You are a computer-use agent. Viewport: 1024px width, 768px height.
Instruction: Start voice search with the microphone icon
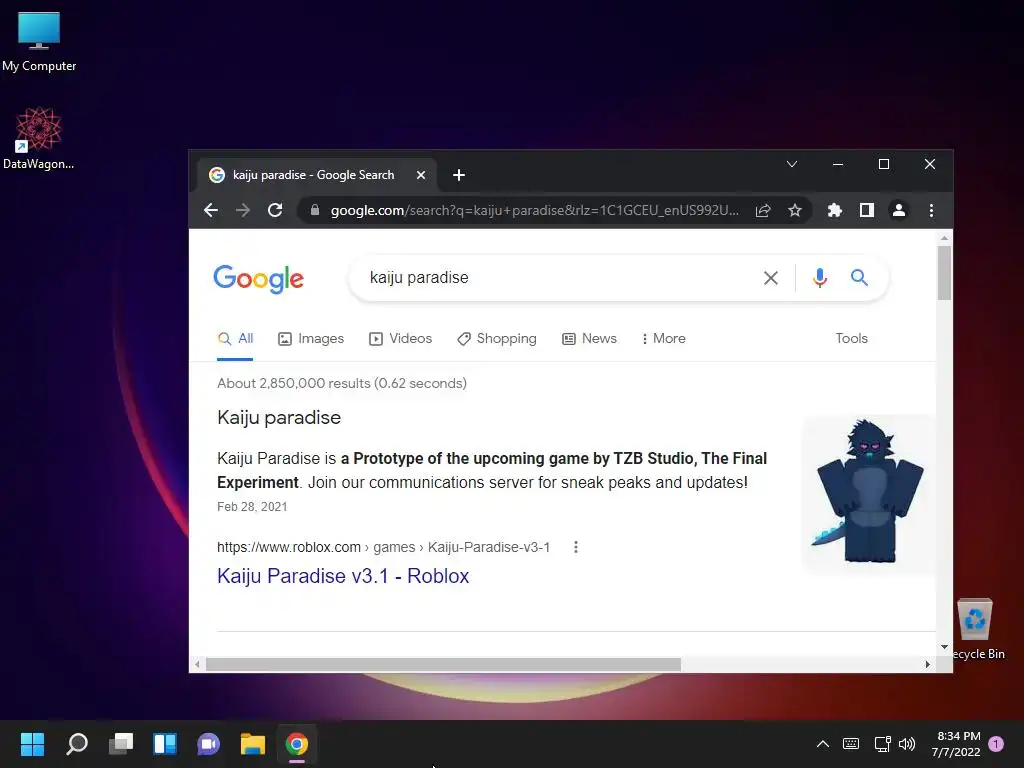tap(820, 278)
